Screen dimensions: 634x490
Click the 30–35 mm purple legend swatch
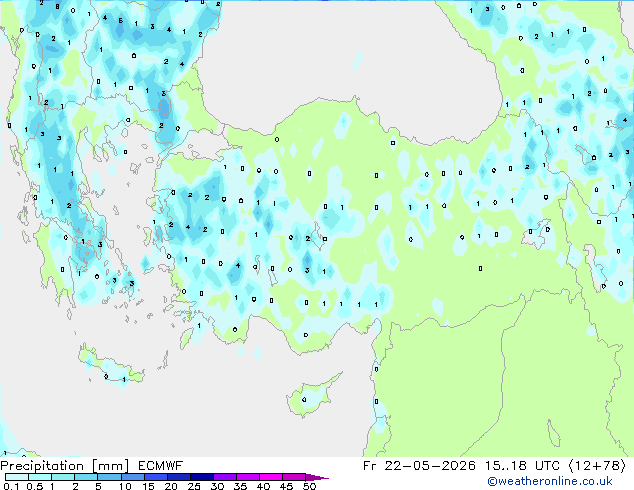225,477
